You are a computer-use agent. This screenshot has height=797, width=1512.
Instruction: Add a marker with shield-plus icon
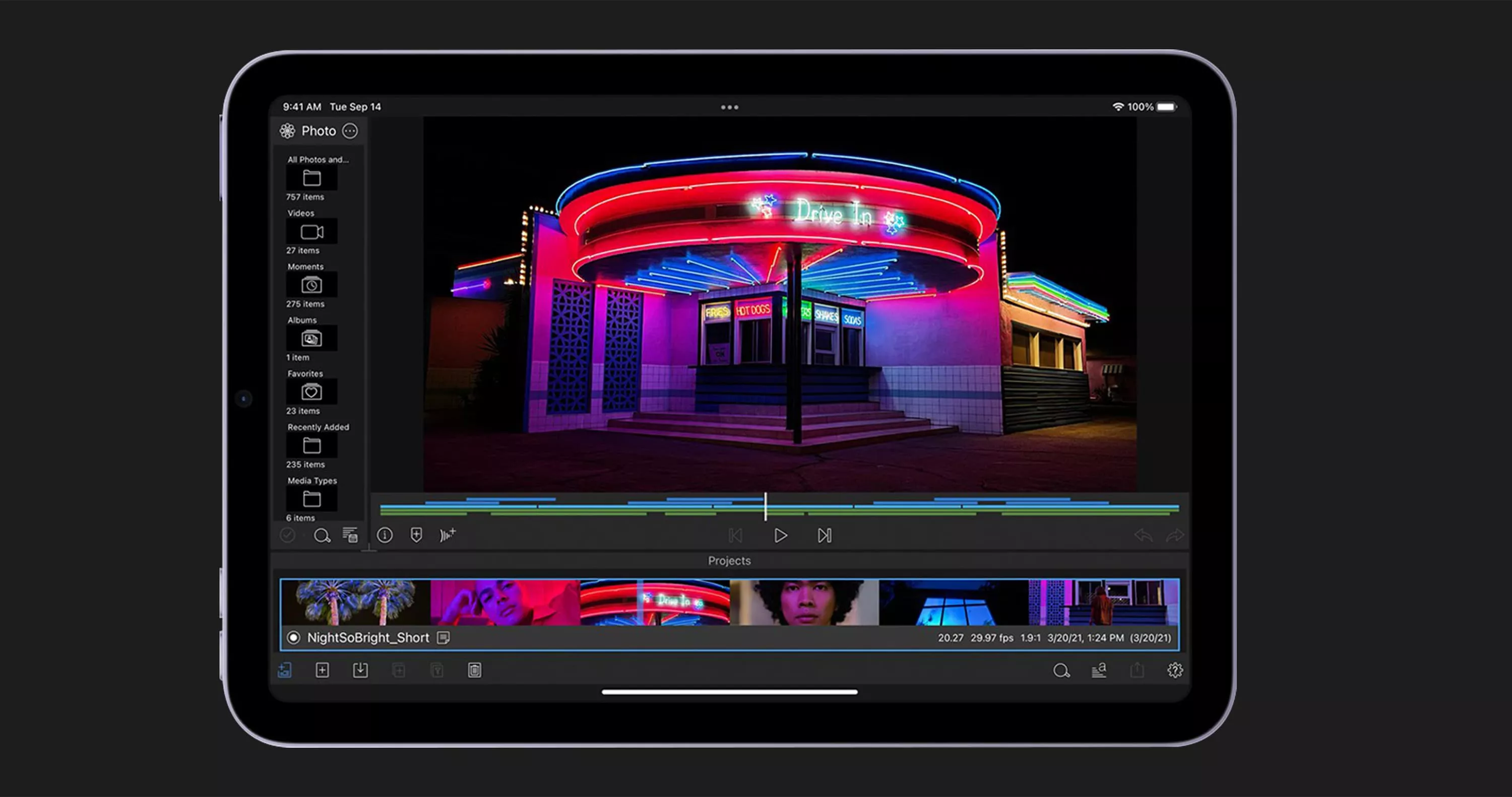[x=416, y=535]
